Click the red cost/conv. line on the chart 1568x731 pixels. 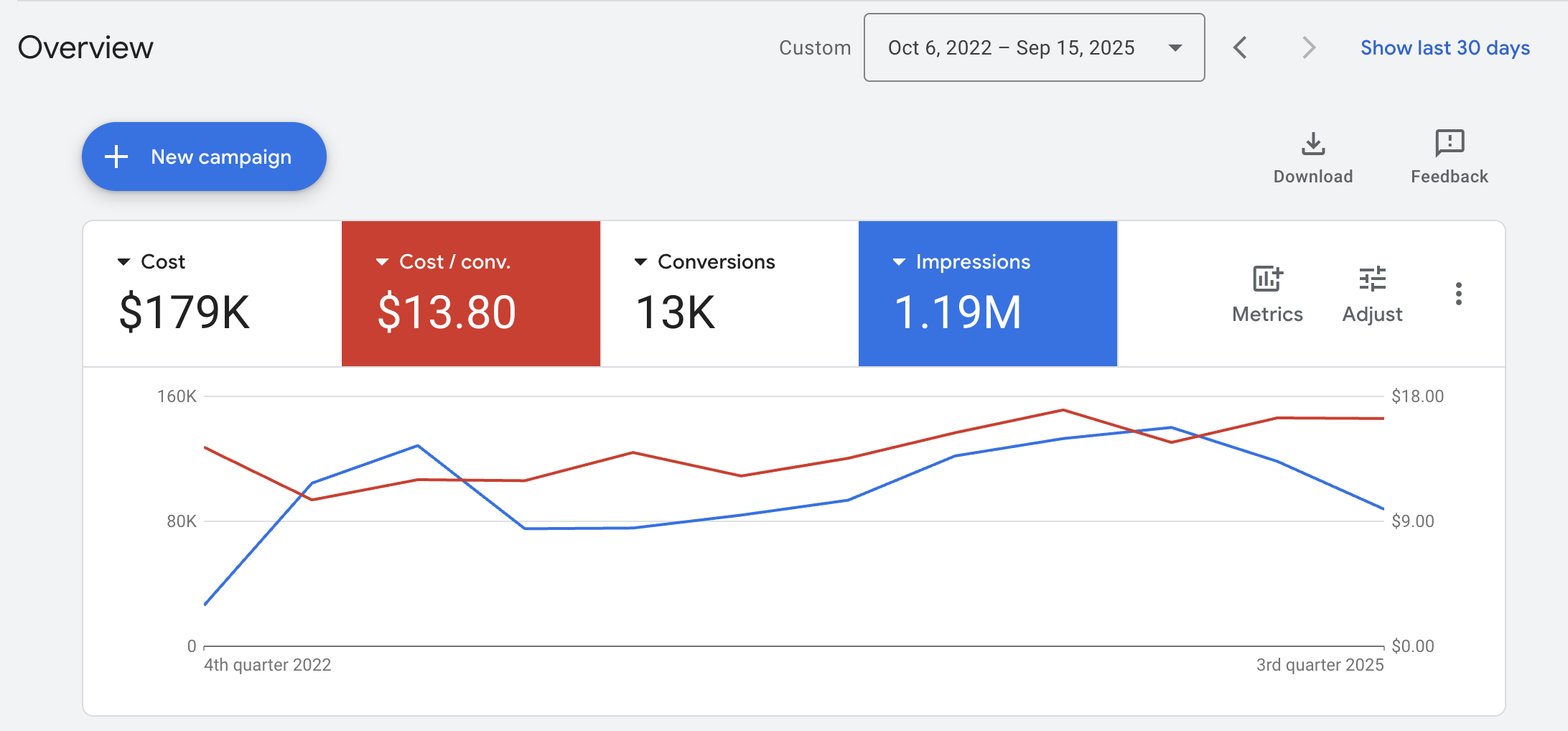[687, 464]
